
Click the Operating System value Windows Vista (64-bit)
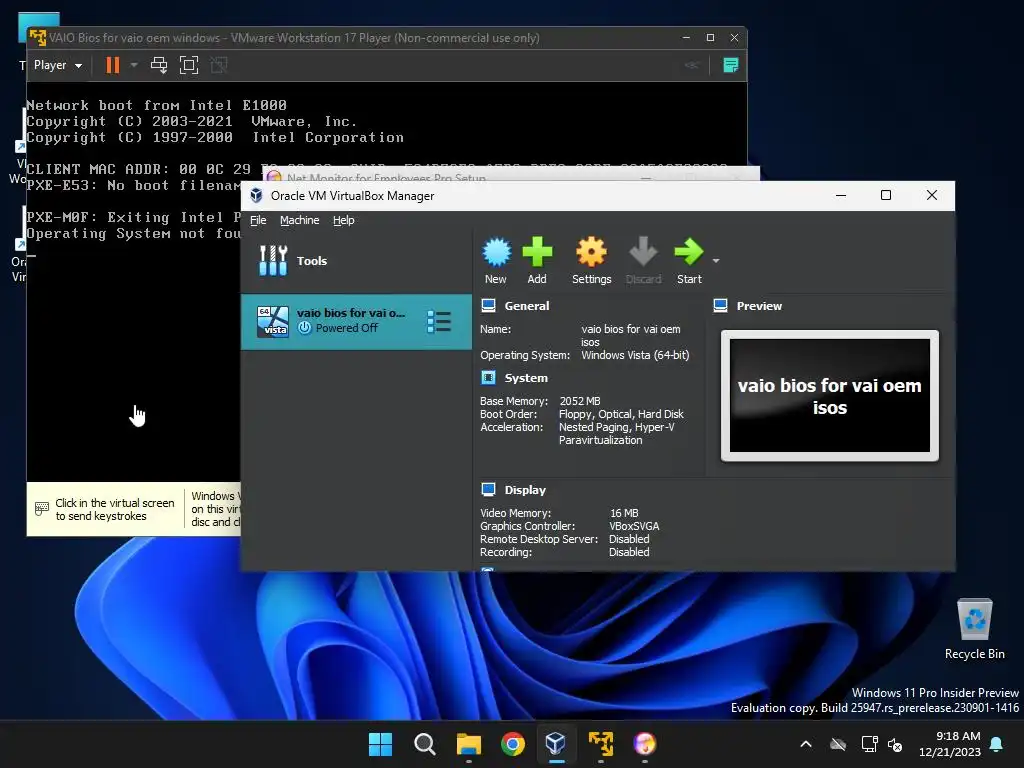click(635, 355)
